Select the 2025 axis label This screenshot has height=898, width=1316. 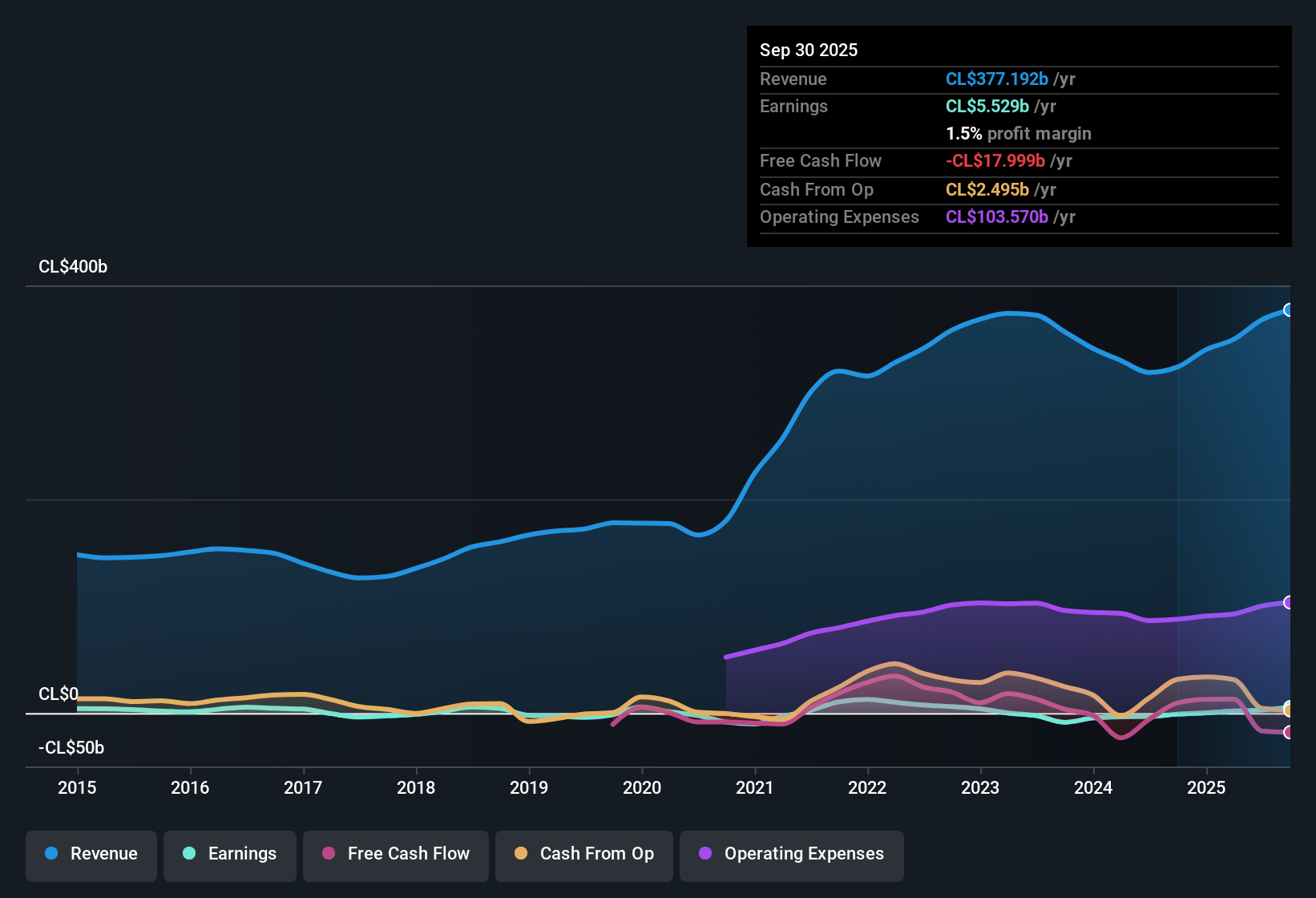coord(1207,788)
